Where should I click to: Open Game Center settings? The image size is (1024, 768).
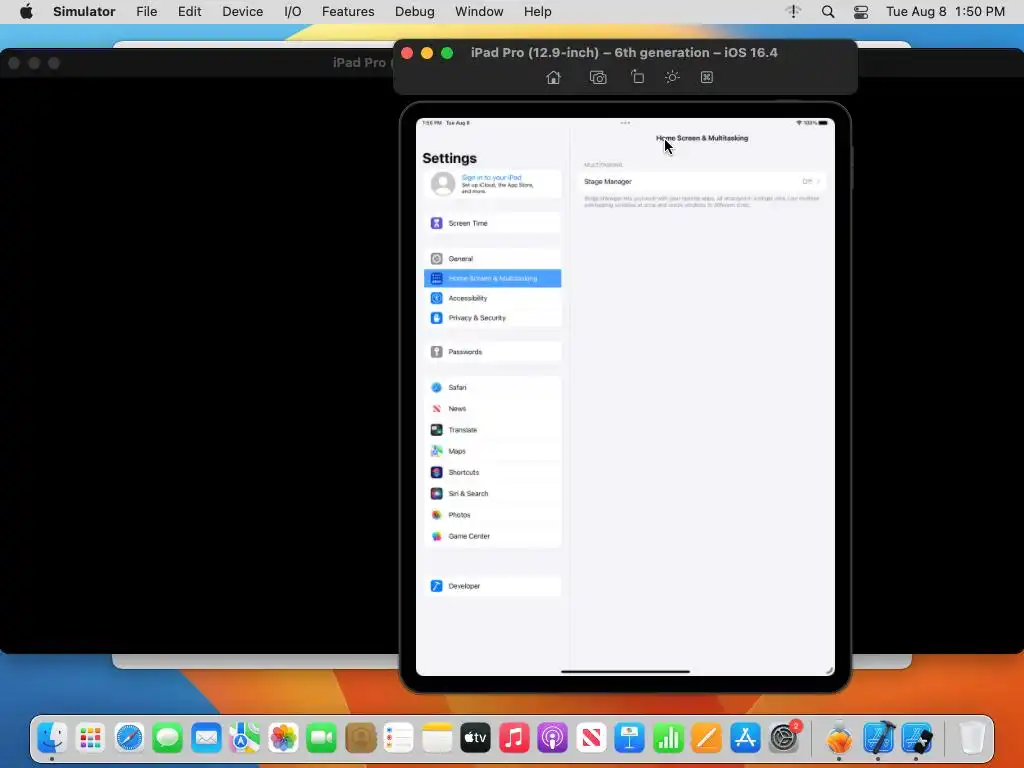tap(492, 536)
